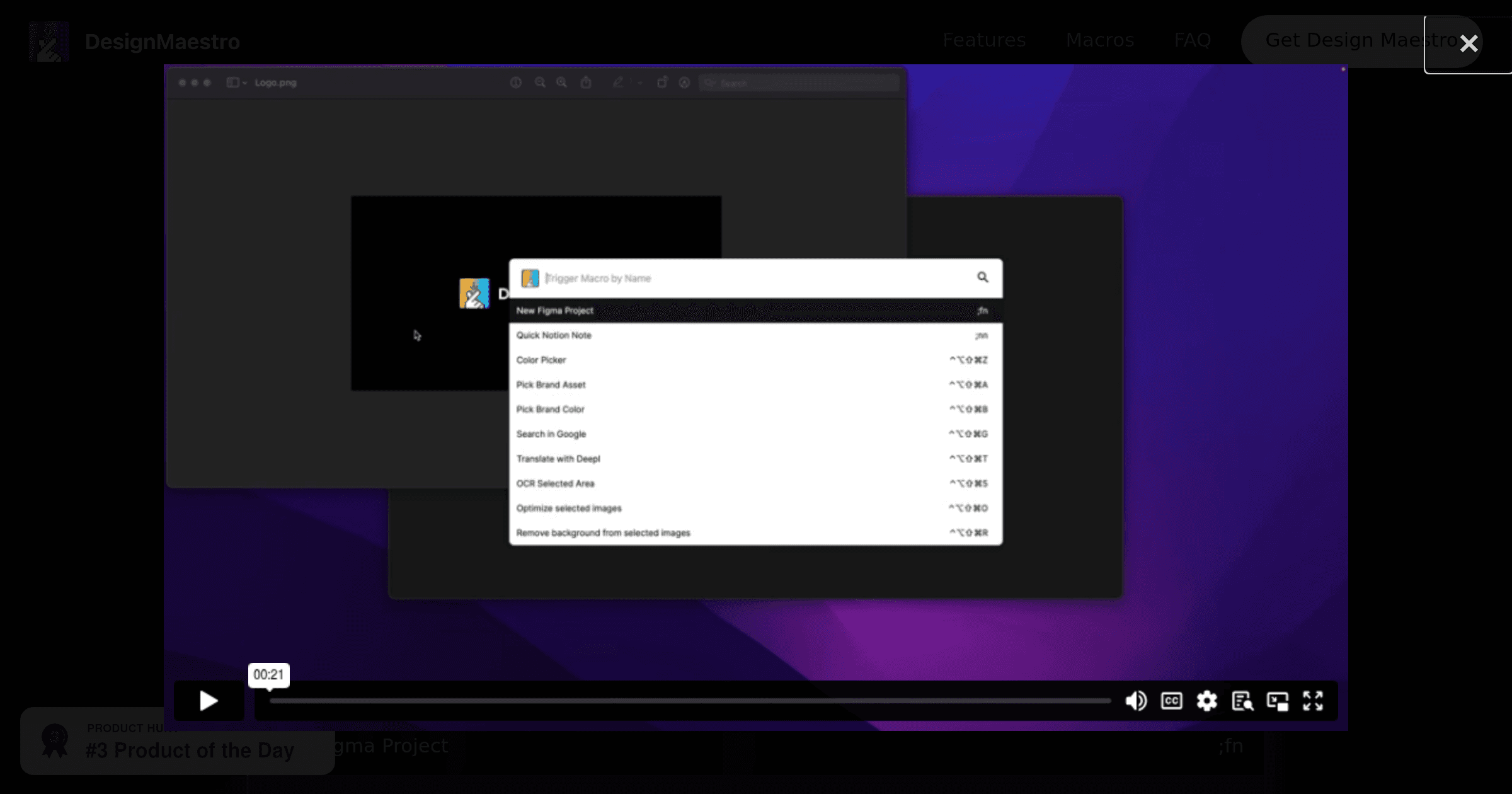This screenshot has height=794, width=1512.
Task: Open the video transcript search icon
Action: tap(1242, 701)
